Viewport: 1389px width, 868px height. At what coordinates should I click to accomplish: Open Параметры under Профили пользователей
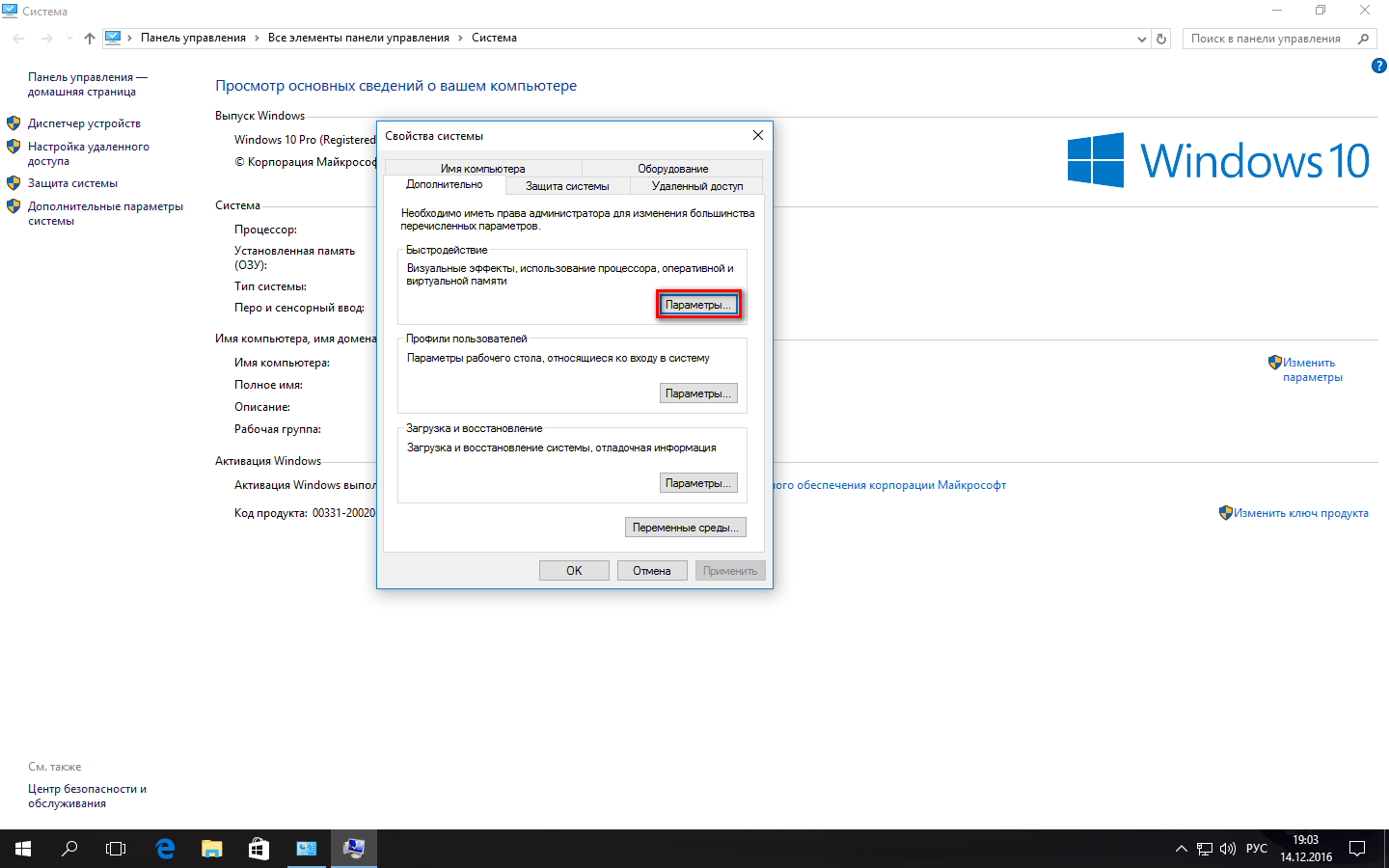click(x=698, y=393)
